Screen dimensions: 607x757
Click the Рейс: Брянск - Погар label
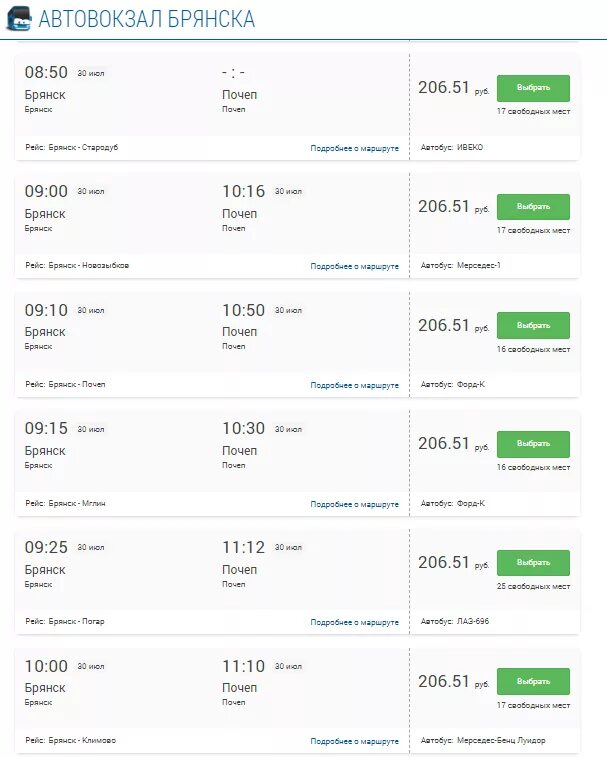65,621
